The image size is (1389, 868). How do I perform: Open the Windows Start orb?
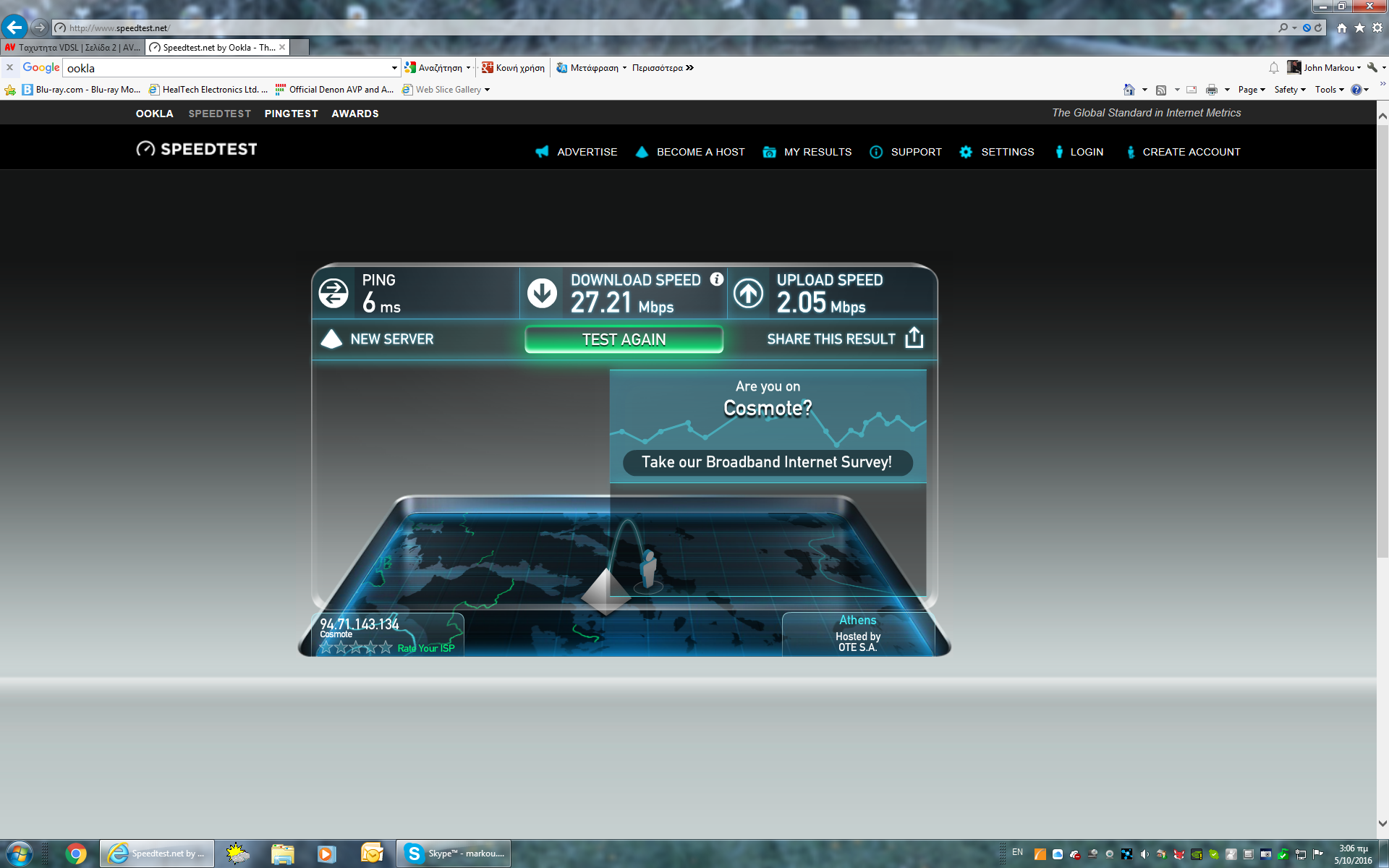click(19, 854)
